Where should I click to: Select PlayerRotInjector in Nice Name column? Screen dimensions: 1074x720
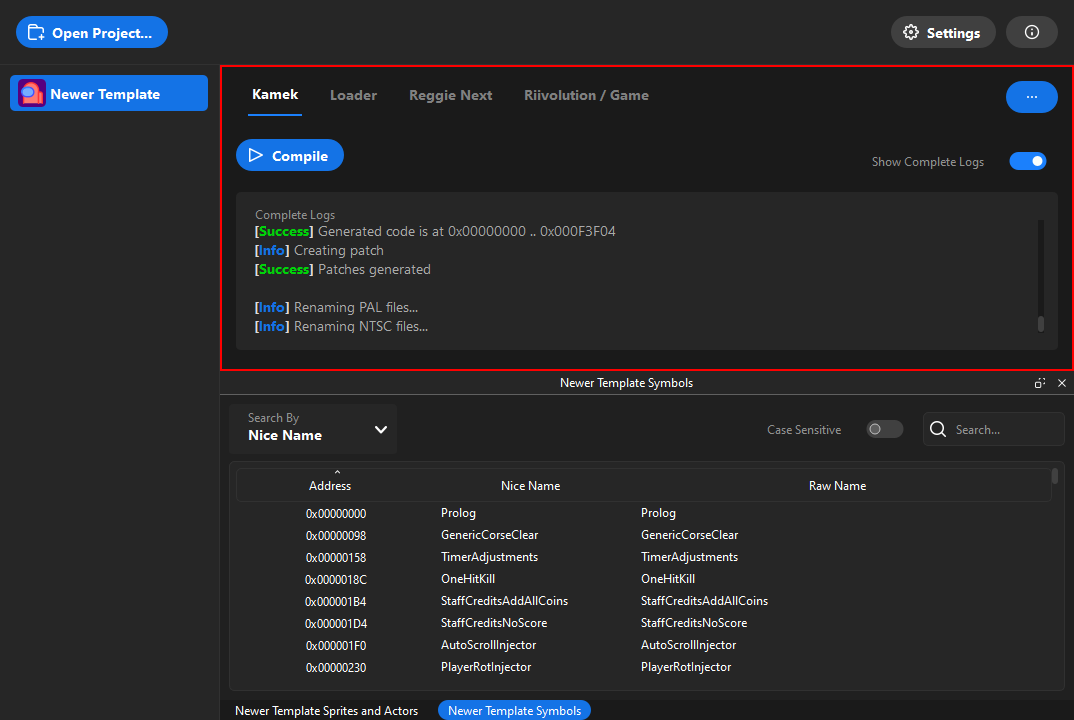[x=486, y=667]
